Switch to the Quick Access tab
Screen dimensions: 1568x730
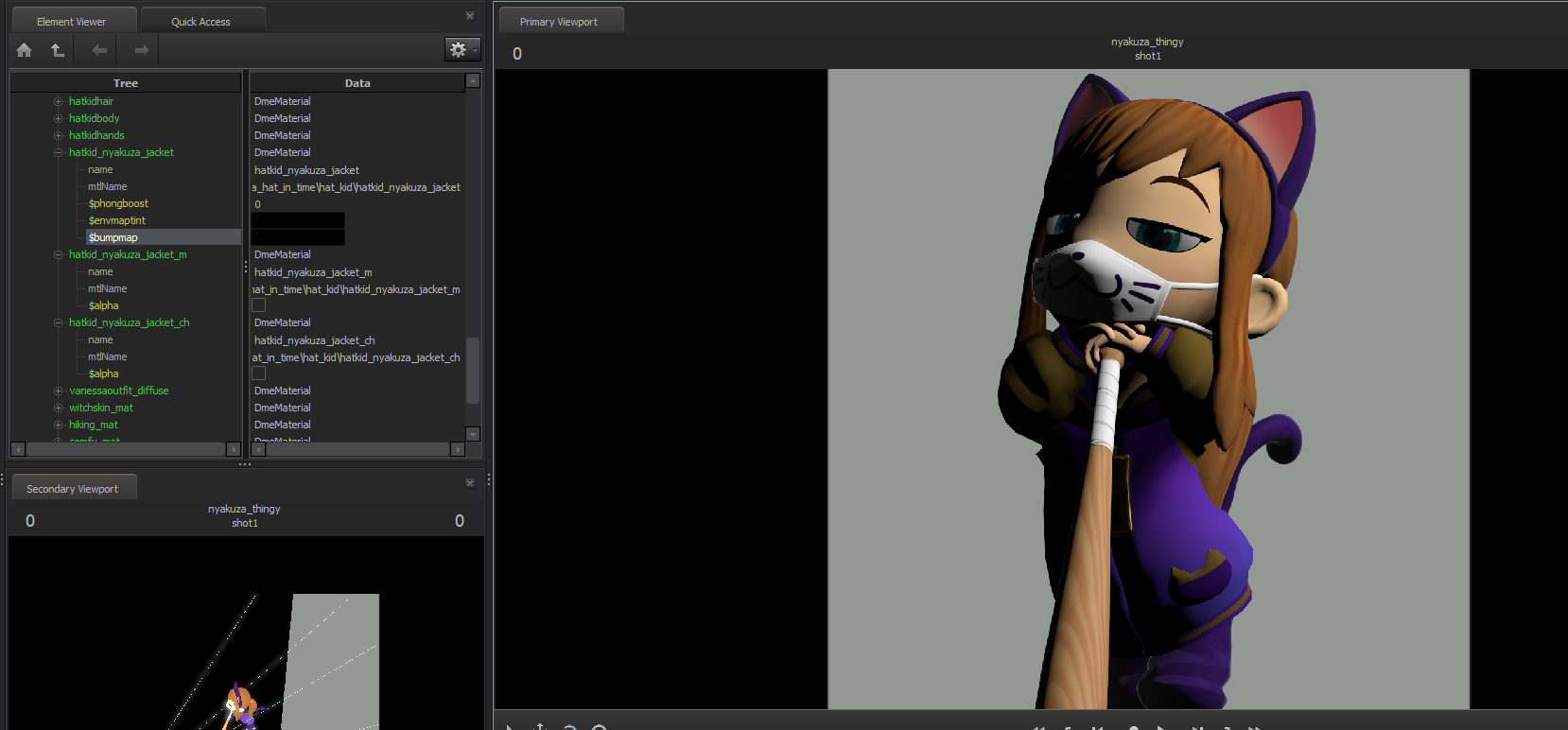click(x=200, y=22)
